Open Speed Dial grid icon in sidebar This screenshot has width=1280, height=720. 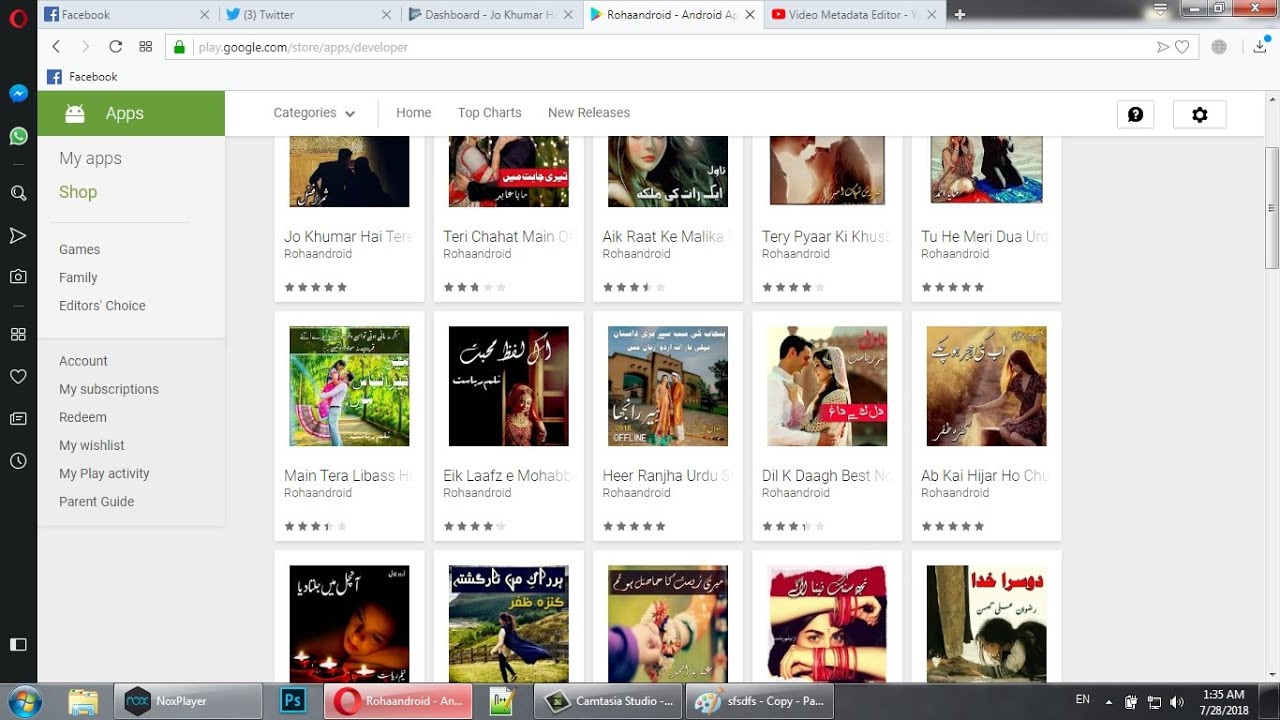point(18,334)
